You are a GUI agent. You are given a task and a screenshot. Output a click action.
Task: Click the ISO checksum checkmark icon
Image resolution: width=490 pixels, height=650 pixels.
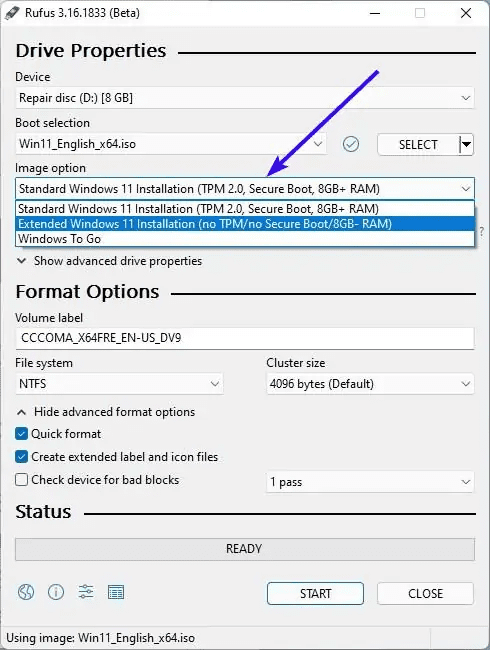351,144
